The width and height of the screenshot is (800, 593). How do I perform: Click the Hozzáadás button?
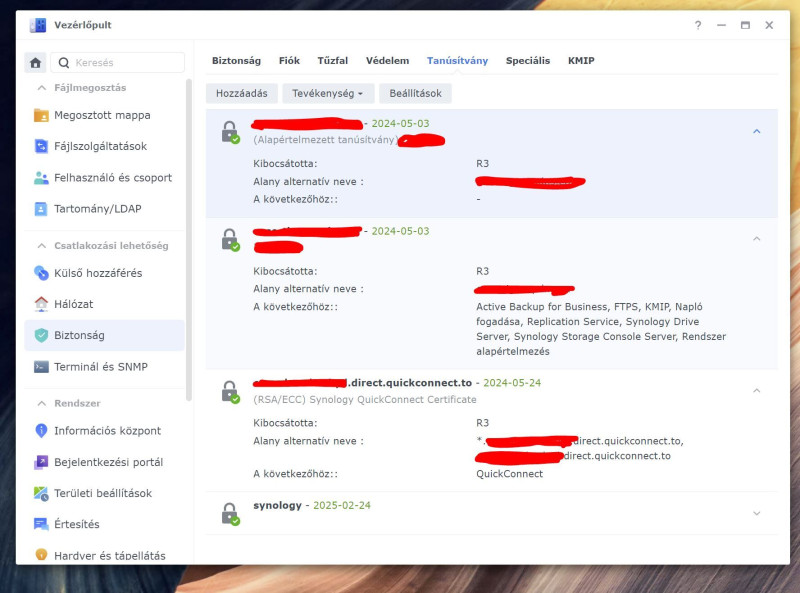point(242,93)
